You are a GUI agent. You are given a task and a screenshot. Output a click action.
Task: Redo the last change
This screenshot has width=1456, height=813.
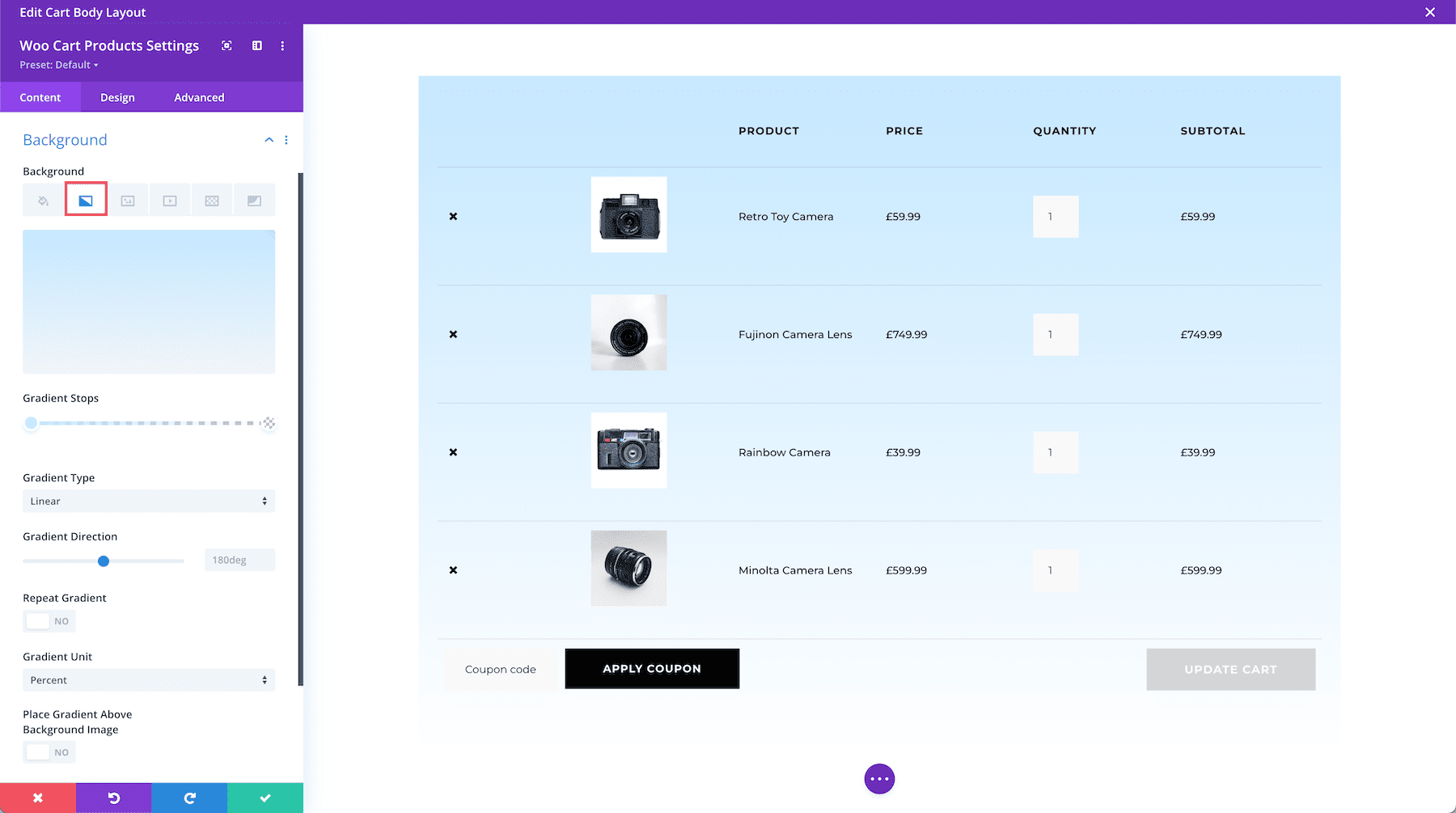[x=189, y=798]
